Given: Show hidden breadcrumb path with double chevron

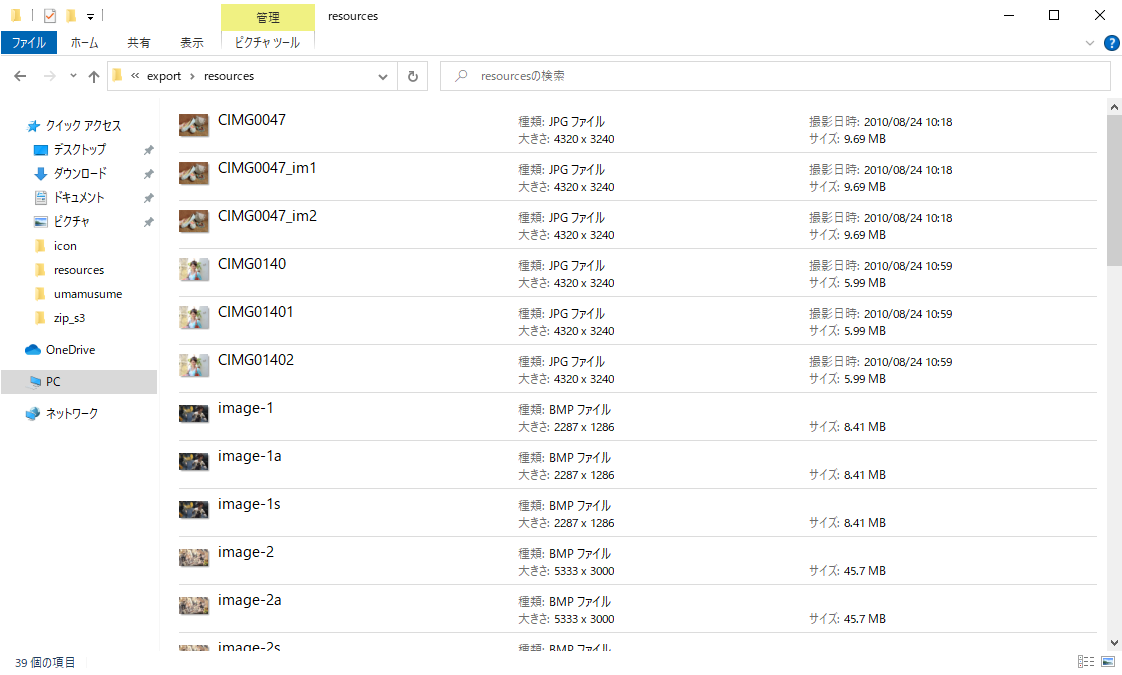Looking at the screenshot, I should click(x=135, y=75).
